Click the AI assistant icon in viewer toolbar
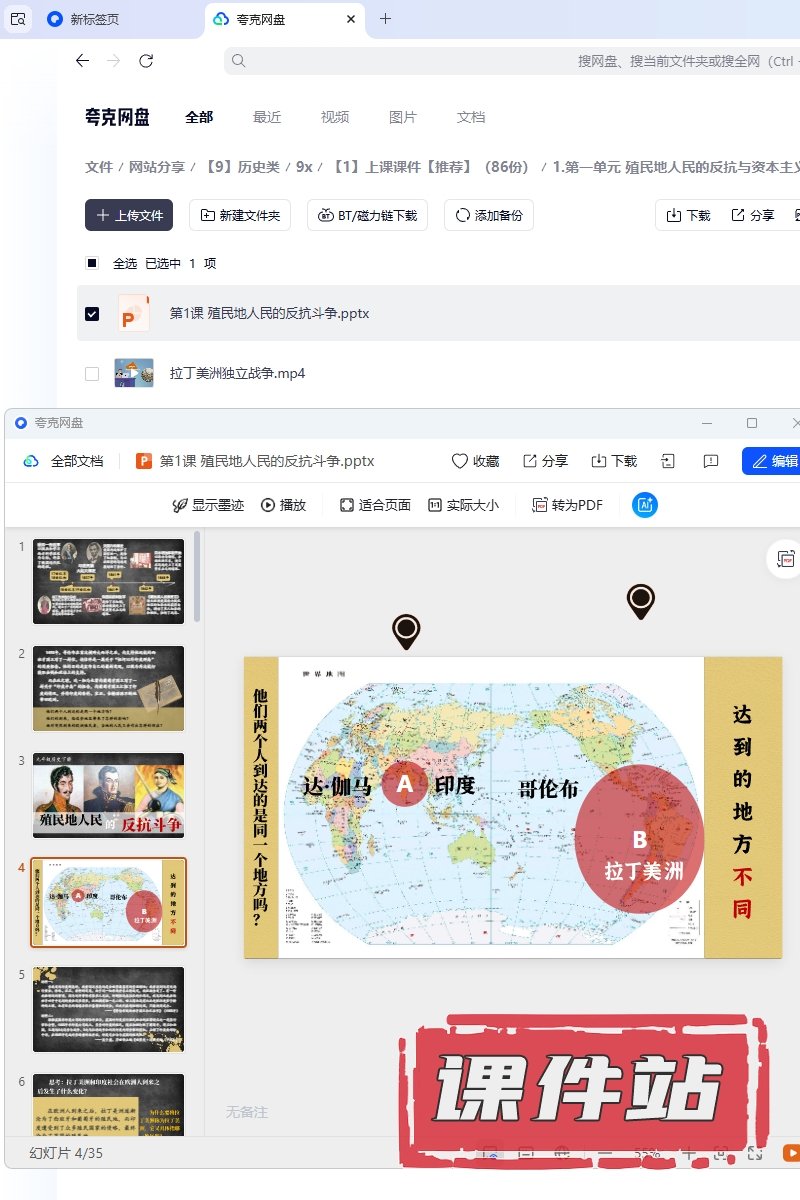Screen dimensions: 800x1200 (645, 505)
